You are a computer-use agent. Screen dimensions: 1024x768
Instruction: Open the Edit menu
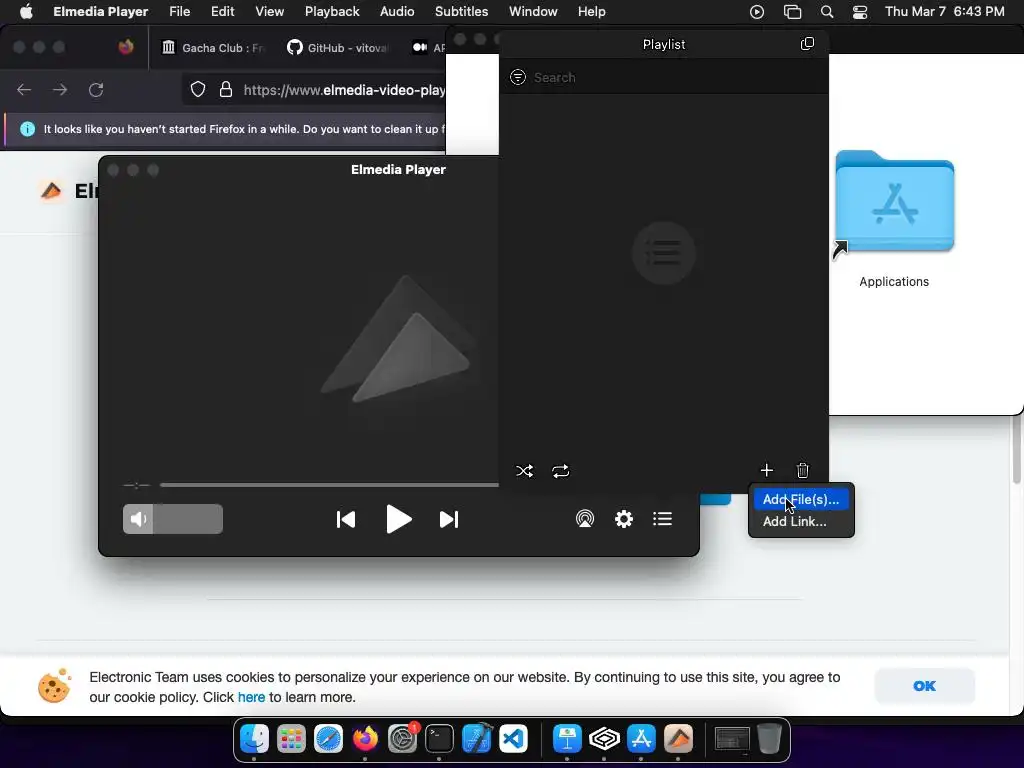click(222, 12)
